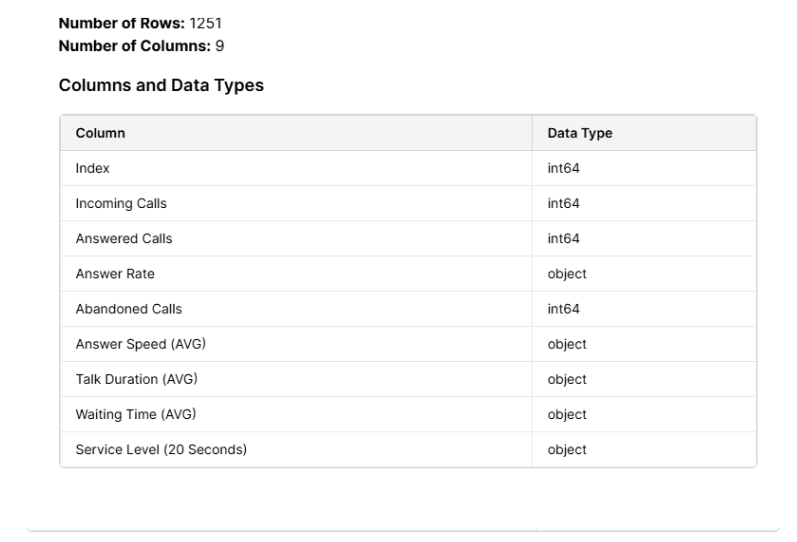This screenshot has height=542, width=797.
Task: Select the object type for Answer Rate
Action: coord(566,274)
